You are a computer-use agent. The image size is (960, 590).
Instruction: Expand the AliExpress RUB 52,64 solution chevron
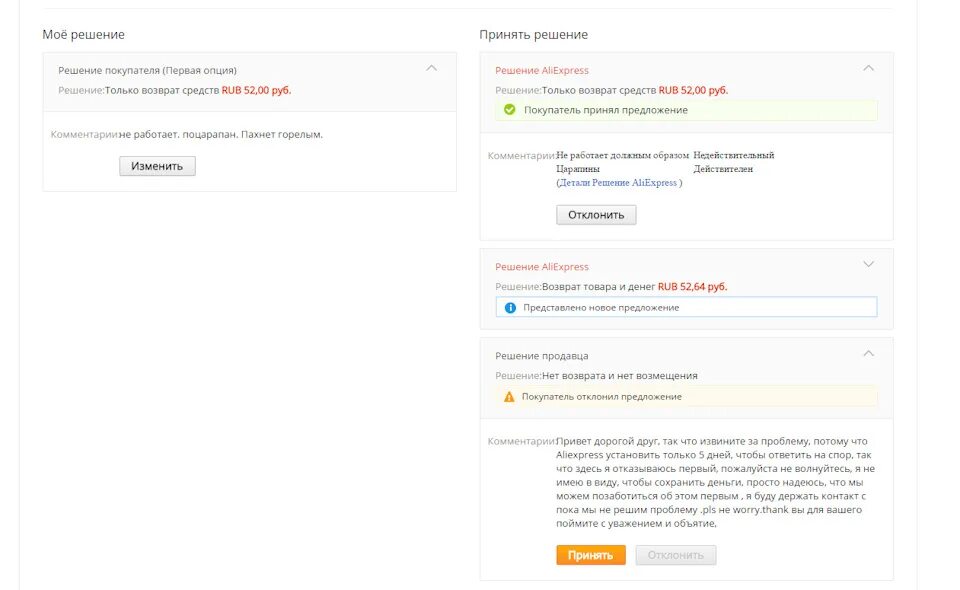[x=868, y=265]
